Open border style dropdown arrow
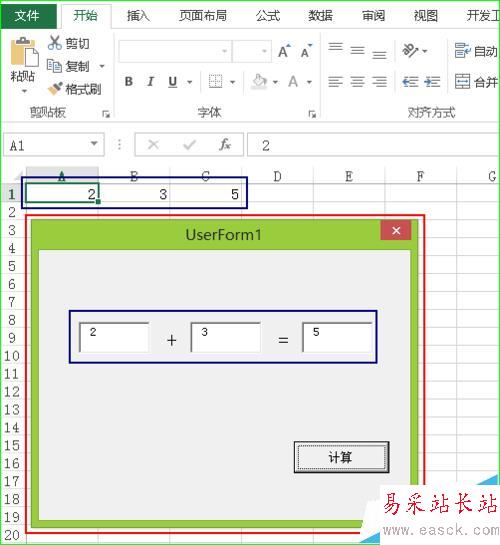Viewport: 500px width, 545px height. 232,82
